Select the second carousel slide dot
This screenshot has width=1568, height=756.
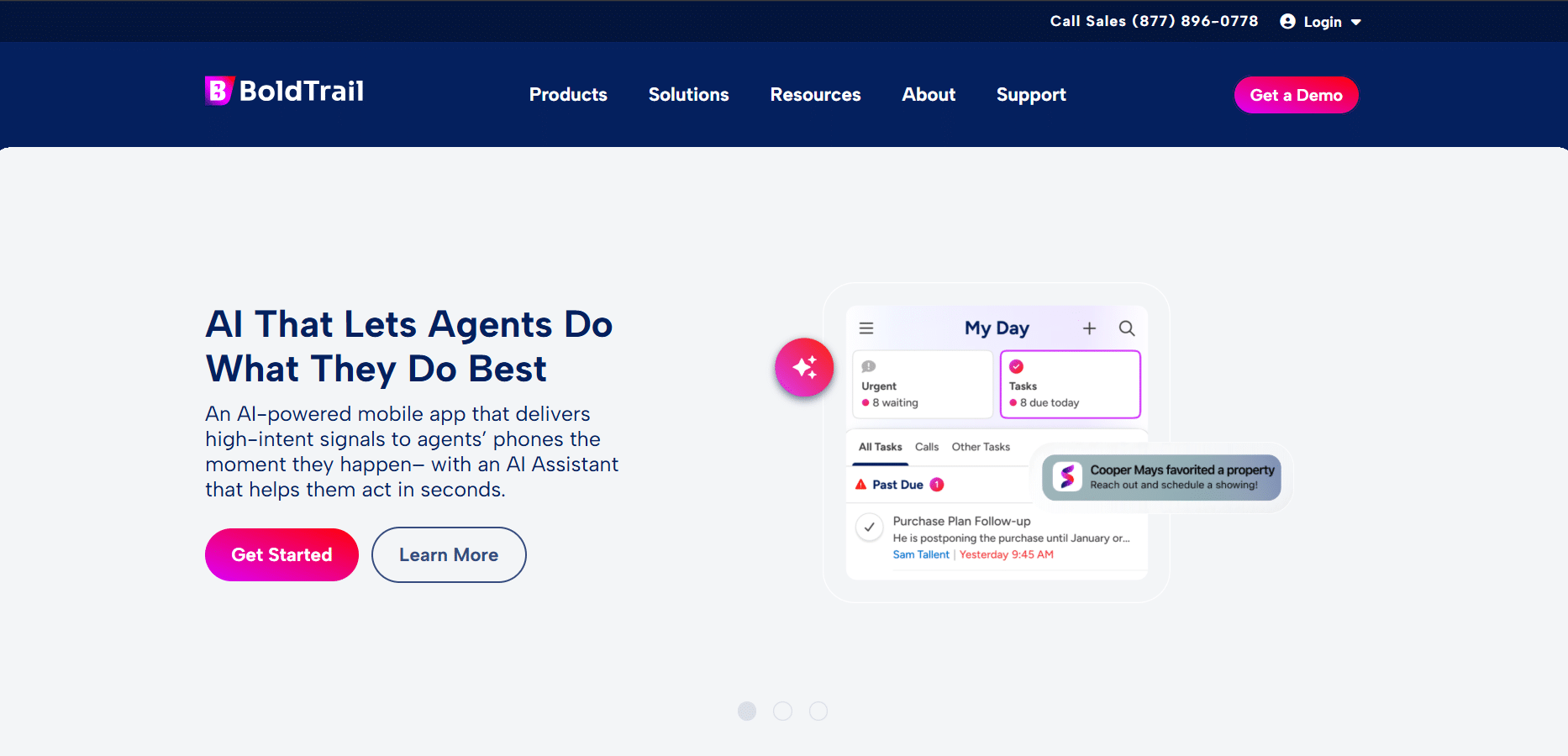click(782, 711)
